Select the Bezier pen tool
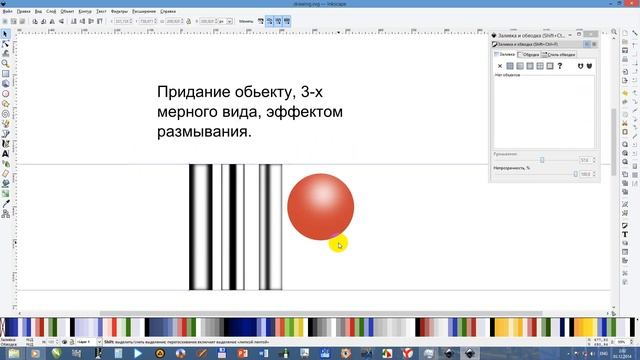 click(5, 134)
